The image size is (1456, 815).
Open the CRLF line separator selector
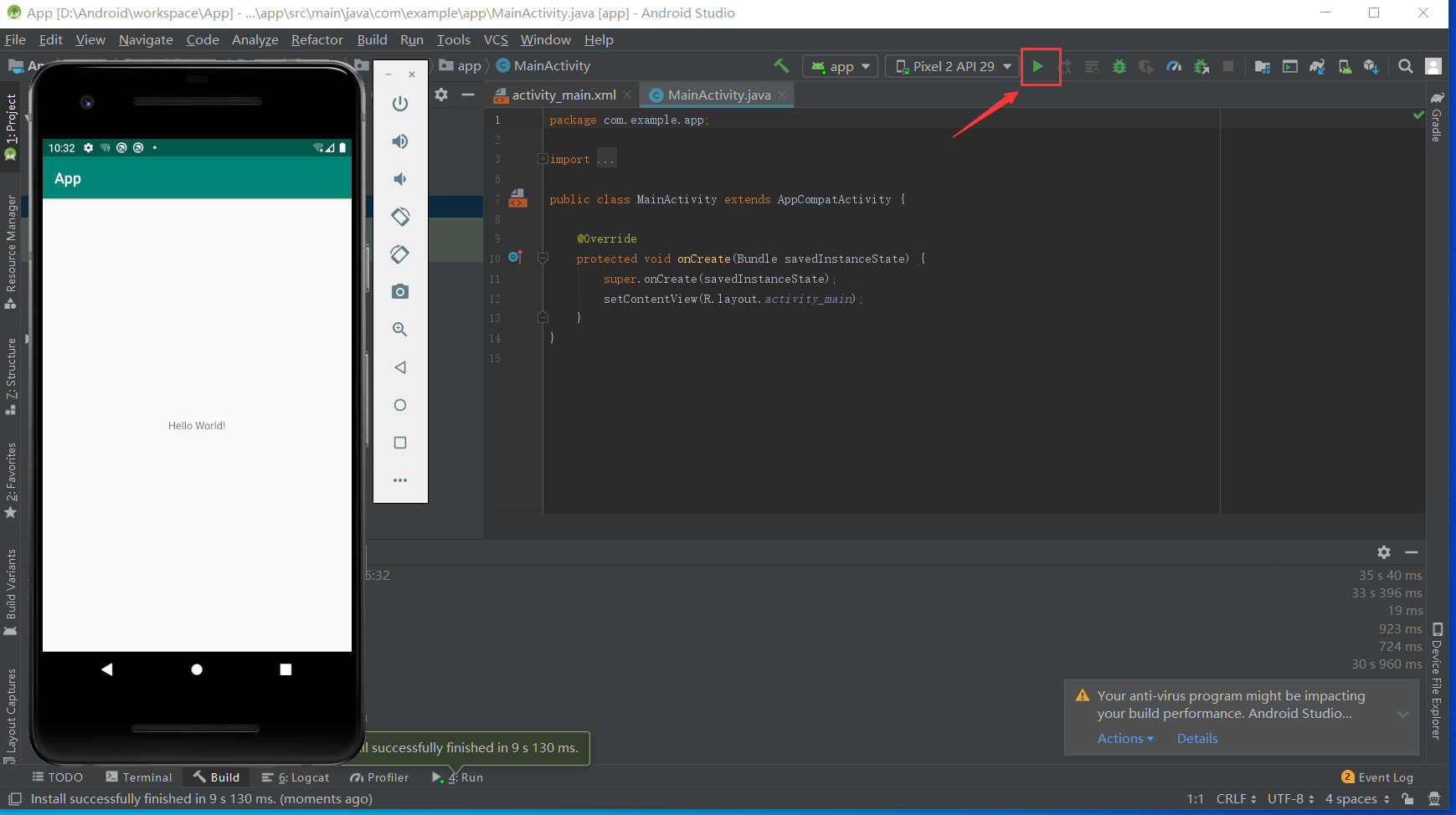[x=1236, y=799]
